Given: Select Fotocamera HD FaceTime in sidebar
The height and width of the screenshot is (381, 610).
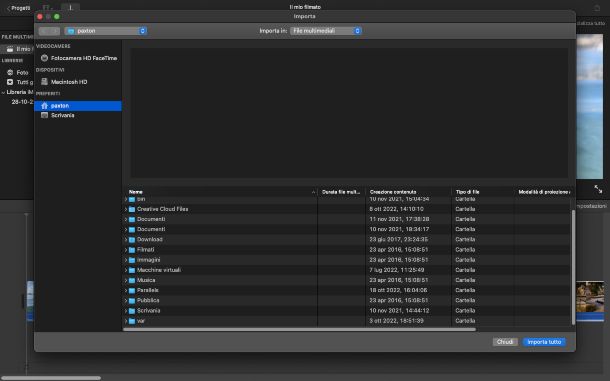Looking at the screenshot, I should (x=78, y=58).
